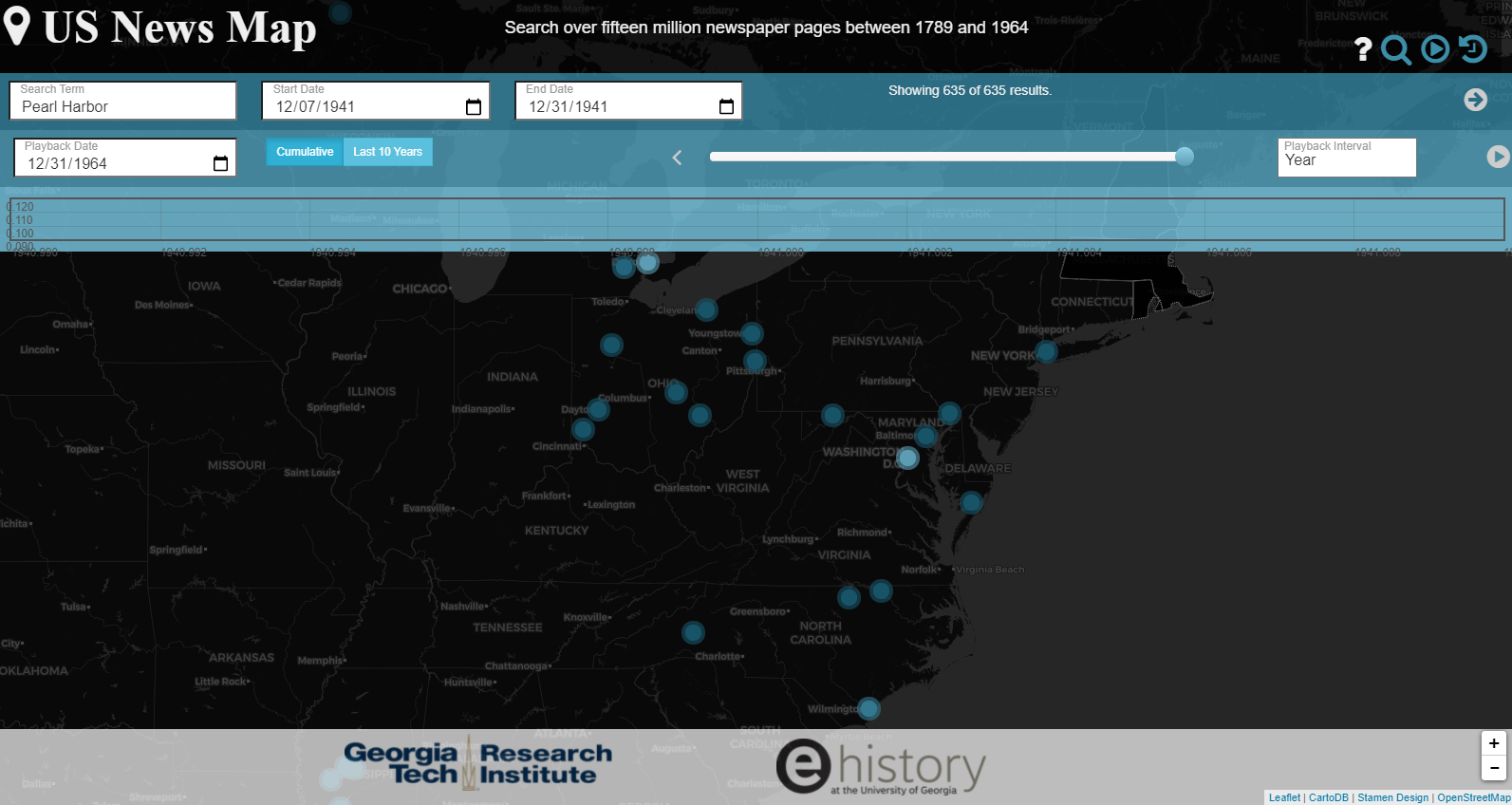Click the US News Map title text
This screenshot has width=1512, height=805.
coord(179,28)
